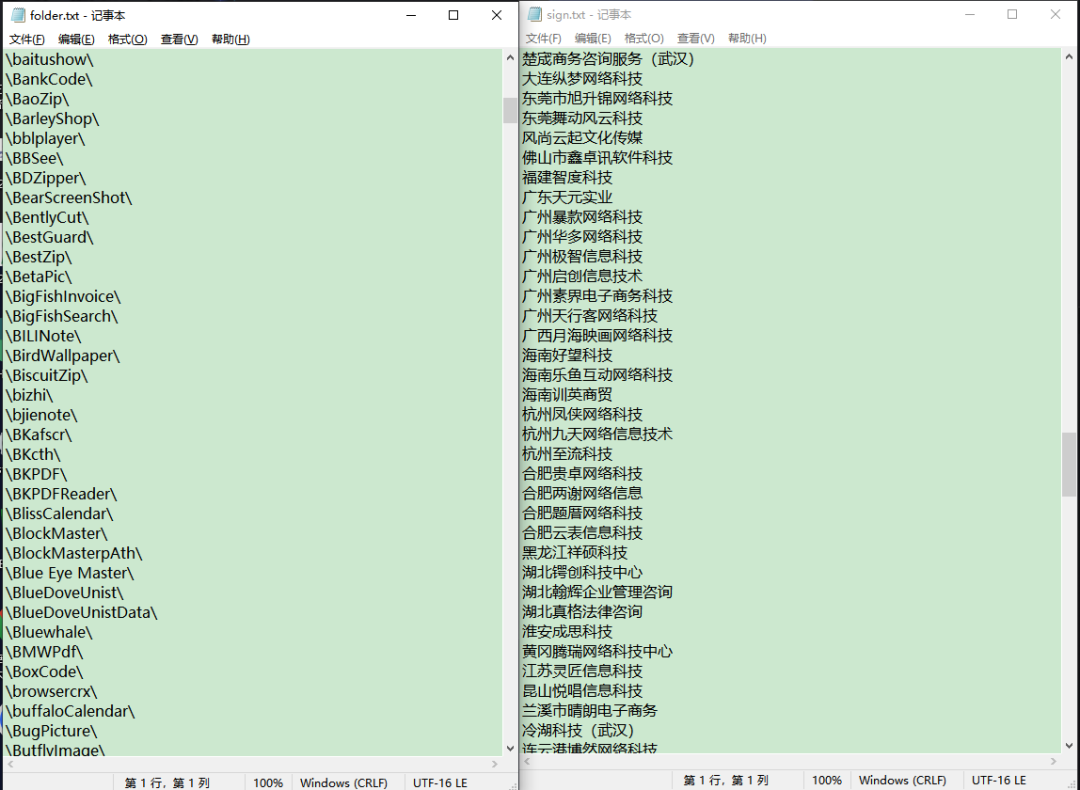
Task: Click scroll-up arrow in folder.txt window
Action: click(x=510, y=58)
